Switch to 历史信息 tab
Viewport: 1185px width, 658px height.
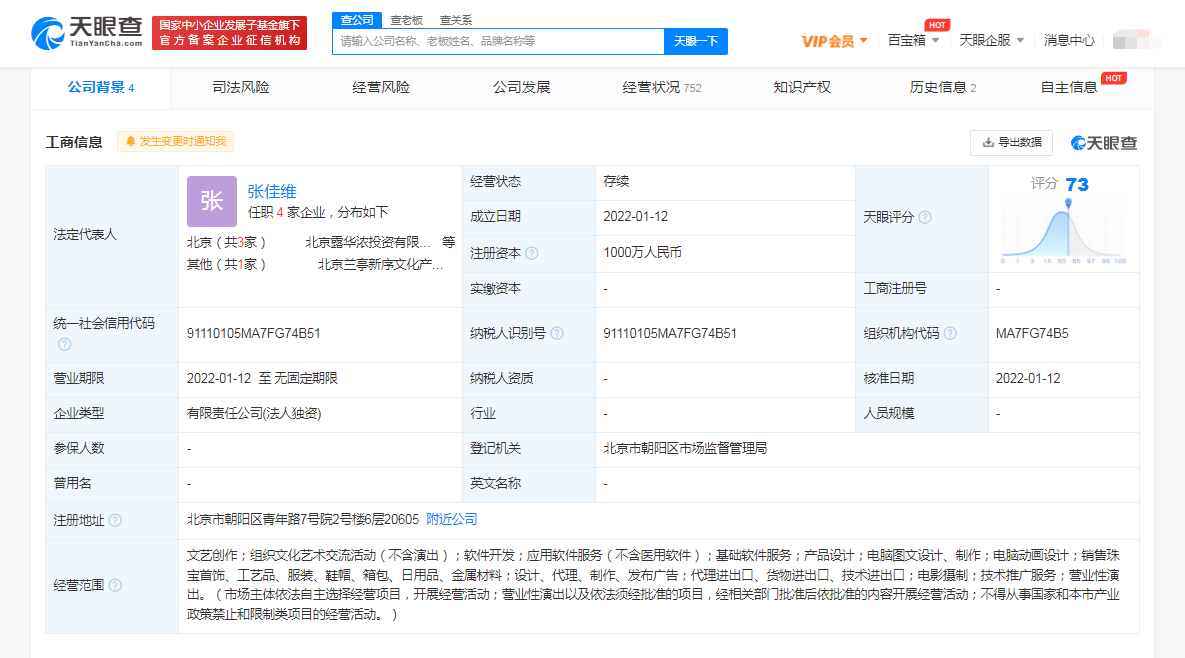942,88
